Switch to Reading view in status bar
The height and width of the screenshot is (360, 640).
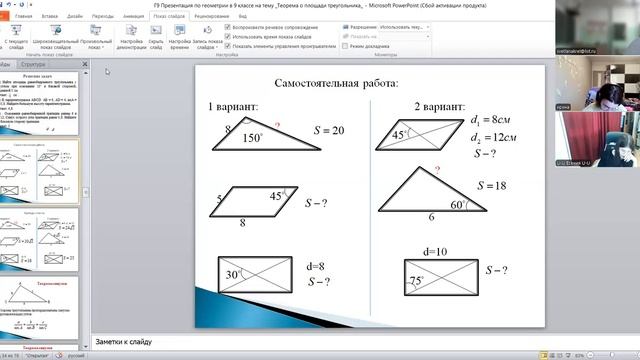pyautogui.click(x=560, y=356)
